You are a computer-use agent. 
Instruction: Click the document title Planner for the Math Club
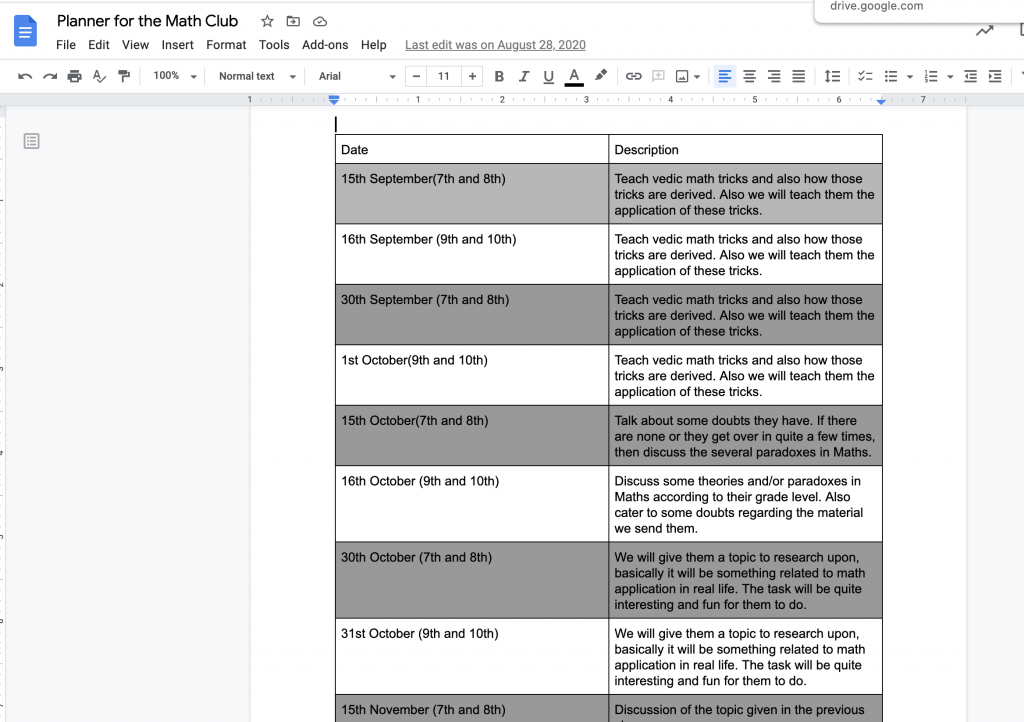[148, 21]
